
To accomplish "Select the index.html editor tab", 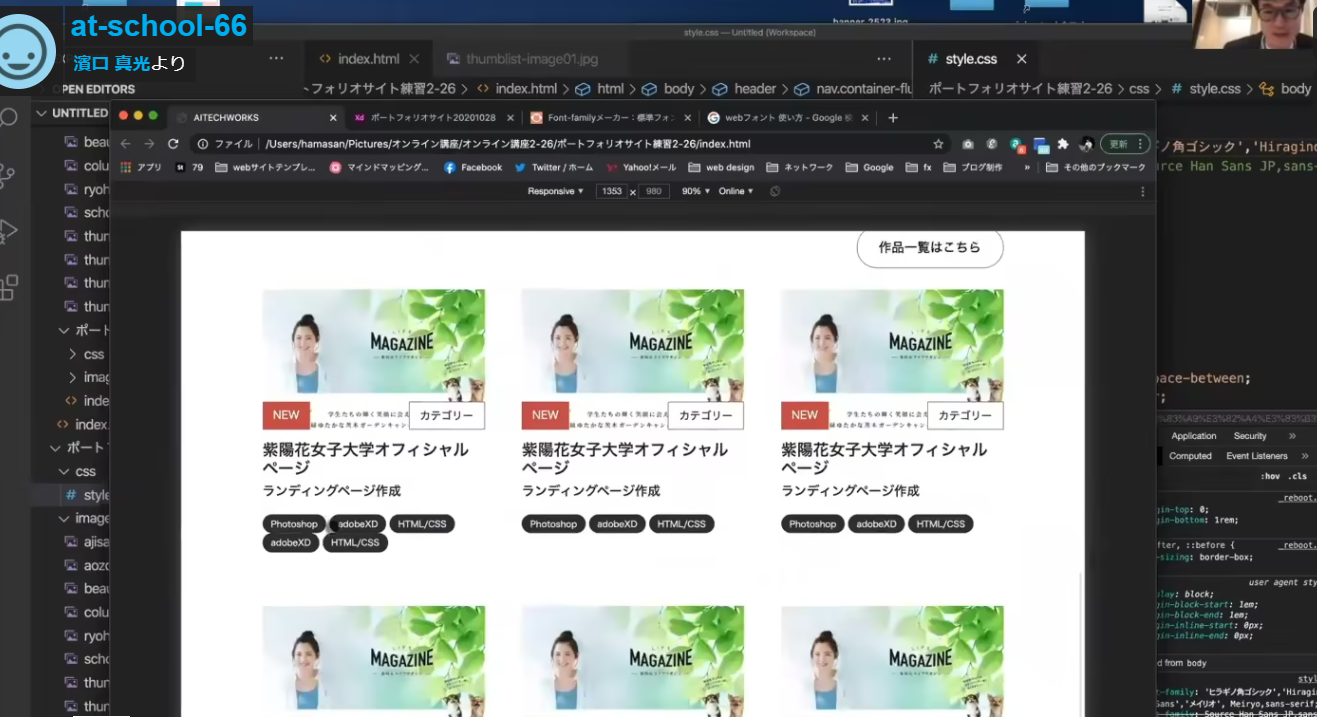I will (368, 59).
